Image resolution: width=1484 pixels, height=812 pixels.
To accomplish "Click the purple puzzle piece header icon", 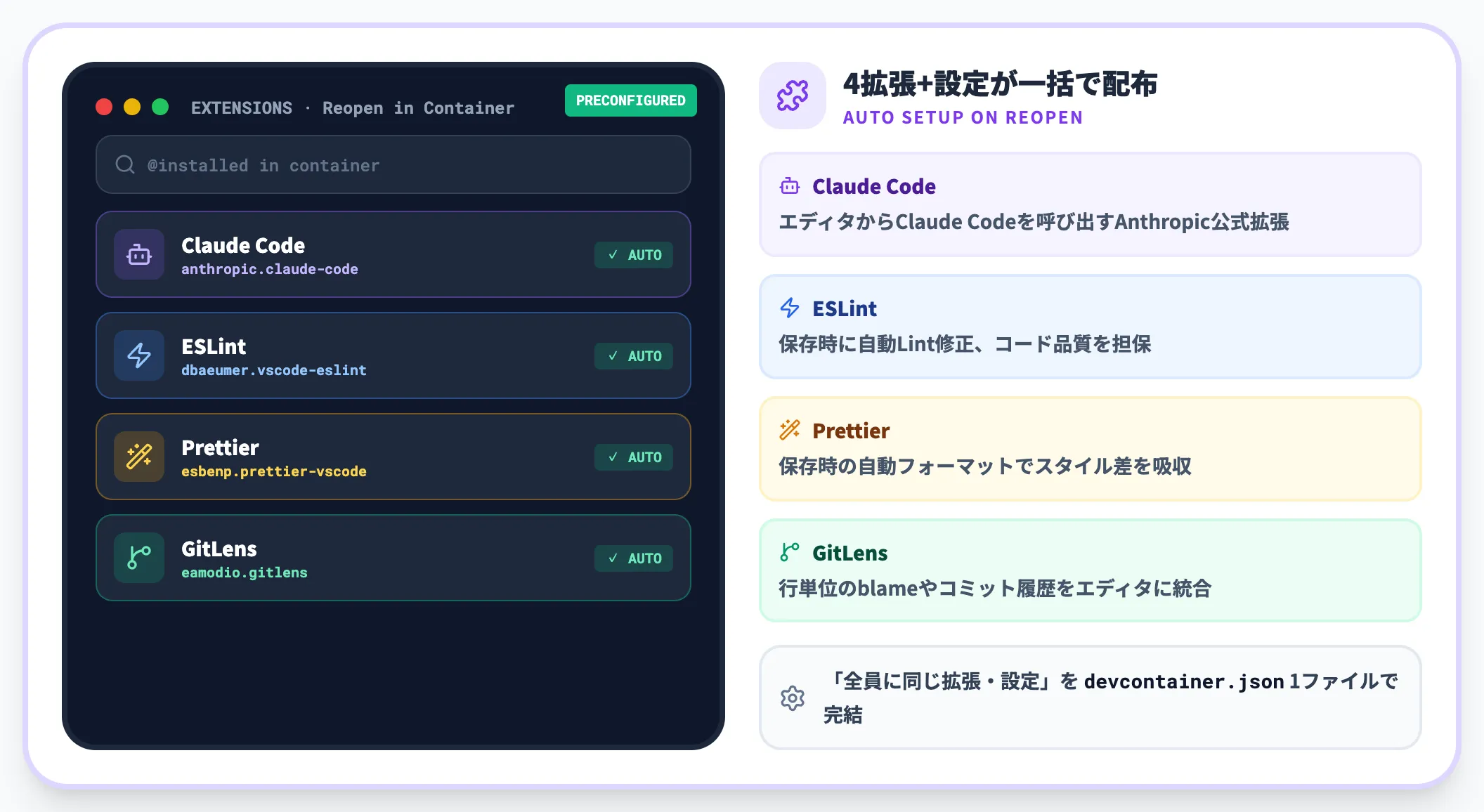I will pyautogui.click(x=793, y=96).
